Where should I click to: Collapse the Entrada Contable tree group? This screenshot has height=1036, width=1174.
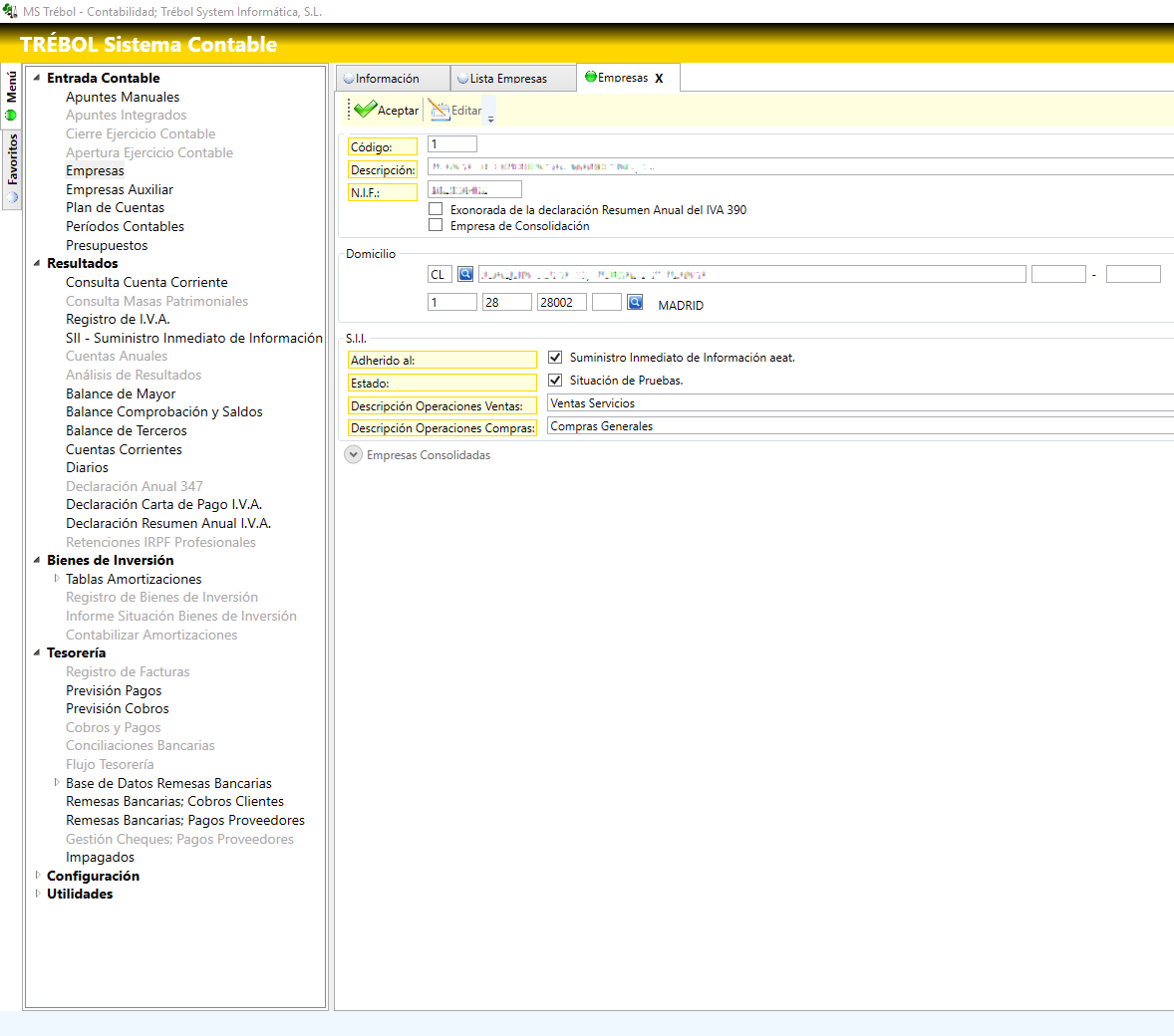(x=37, y=77)
